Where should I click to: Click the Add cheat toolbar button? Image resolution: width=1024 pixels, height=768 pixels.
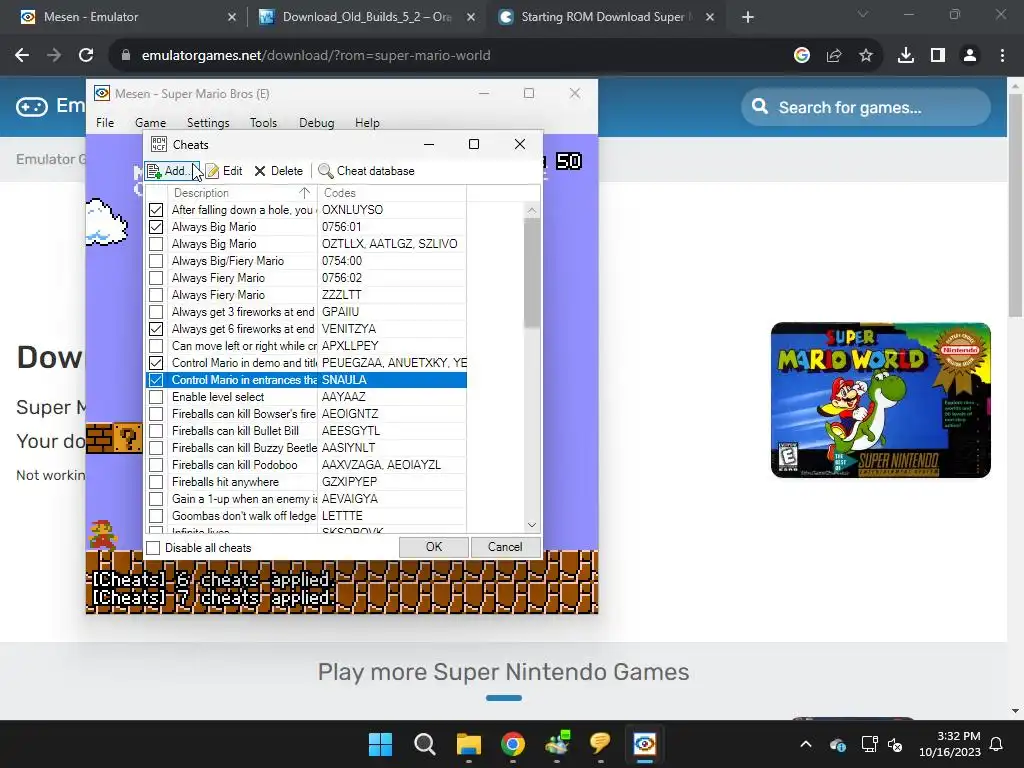click(171, 171)
